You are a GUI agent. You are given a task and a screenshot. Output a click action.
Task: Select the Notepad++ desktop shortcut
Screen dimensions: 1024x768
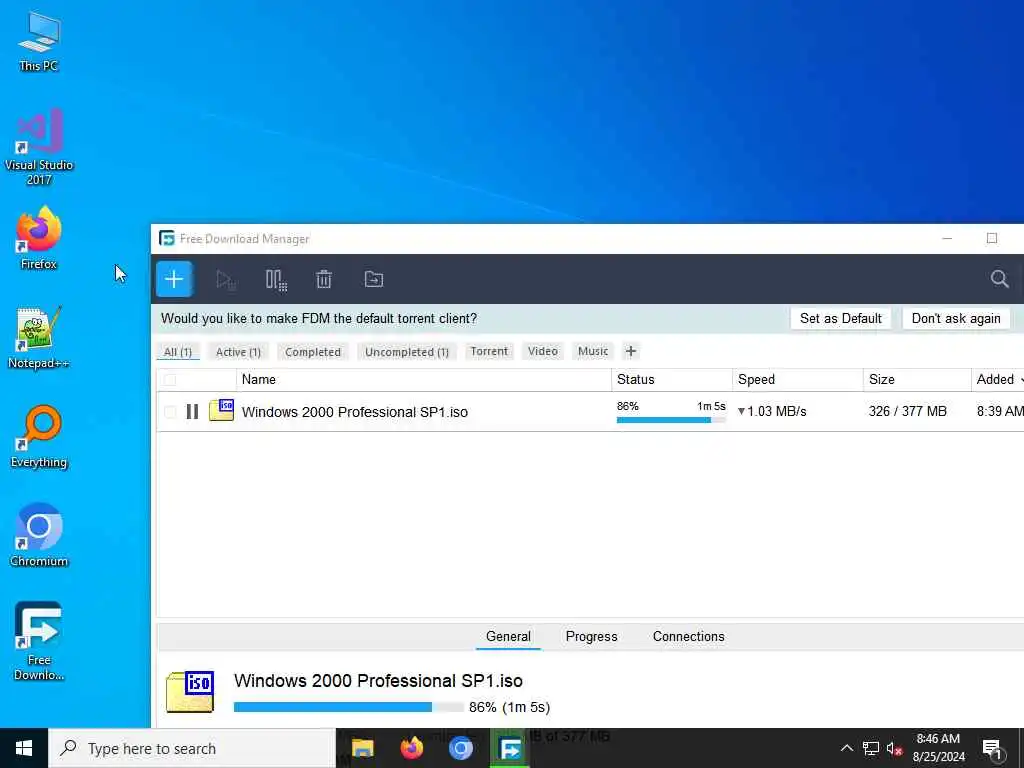[x=39, y=338]
